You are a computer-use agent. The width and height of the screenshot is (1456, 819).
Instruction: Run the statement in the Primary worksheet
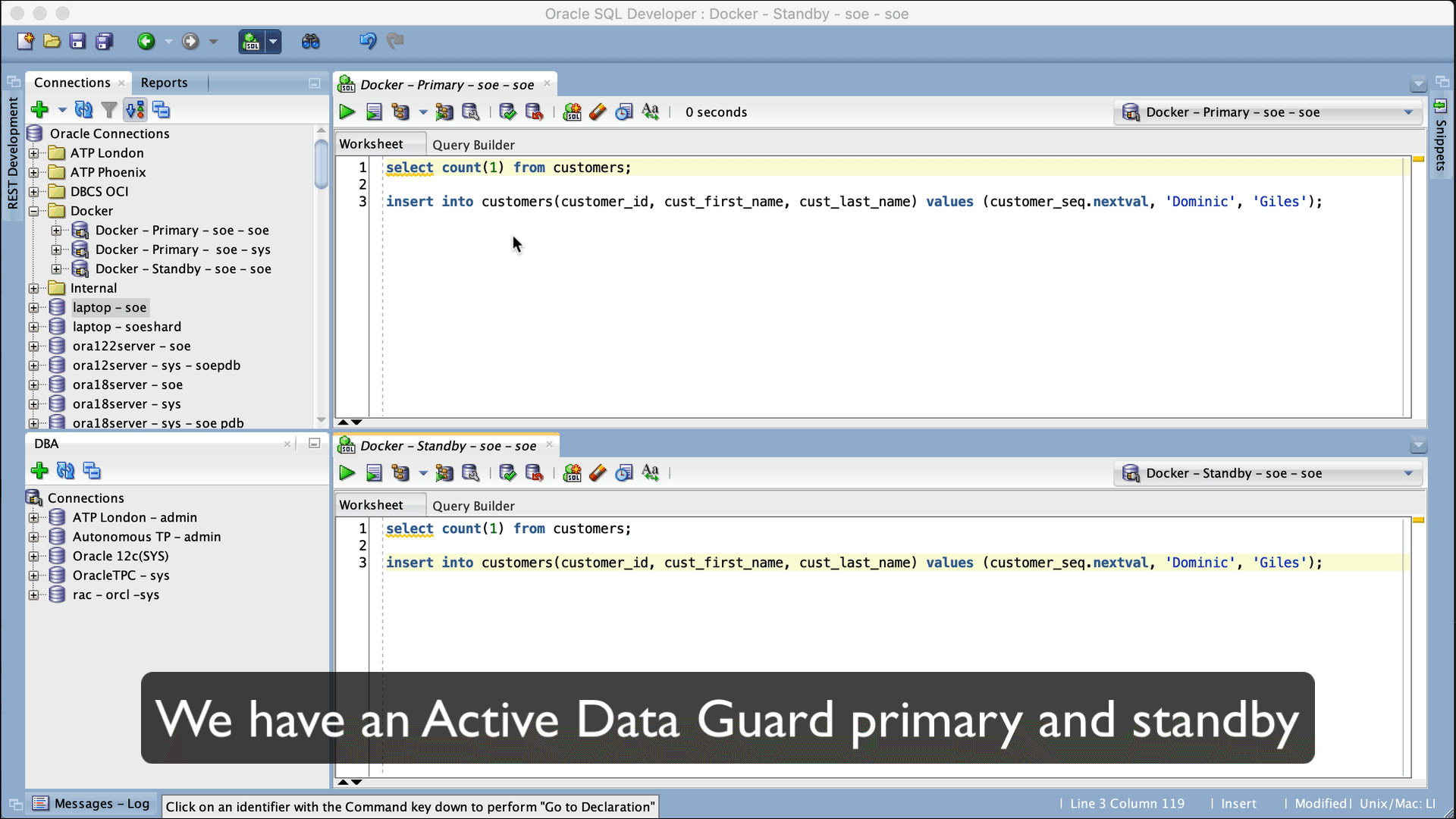347,111
